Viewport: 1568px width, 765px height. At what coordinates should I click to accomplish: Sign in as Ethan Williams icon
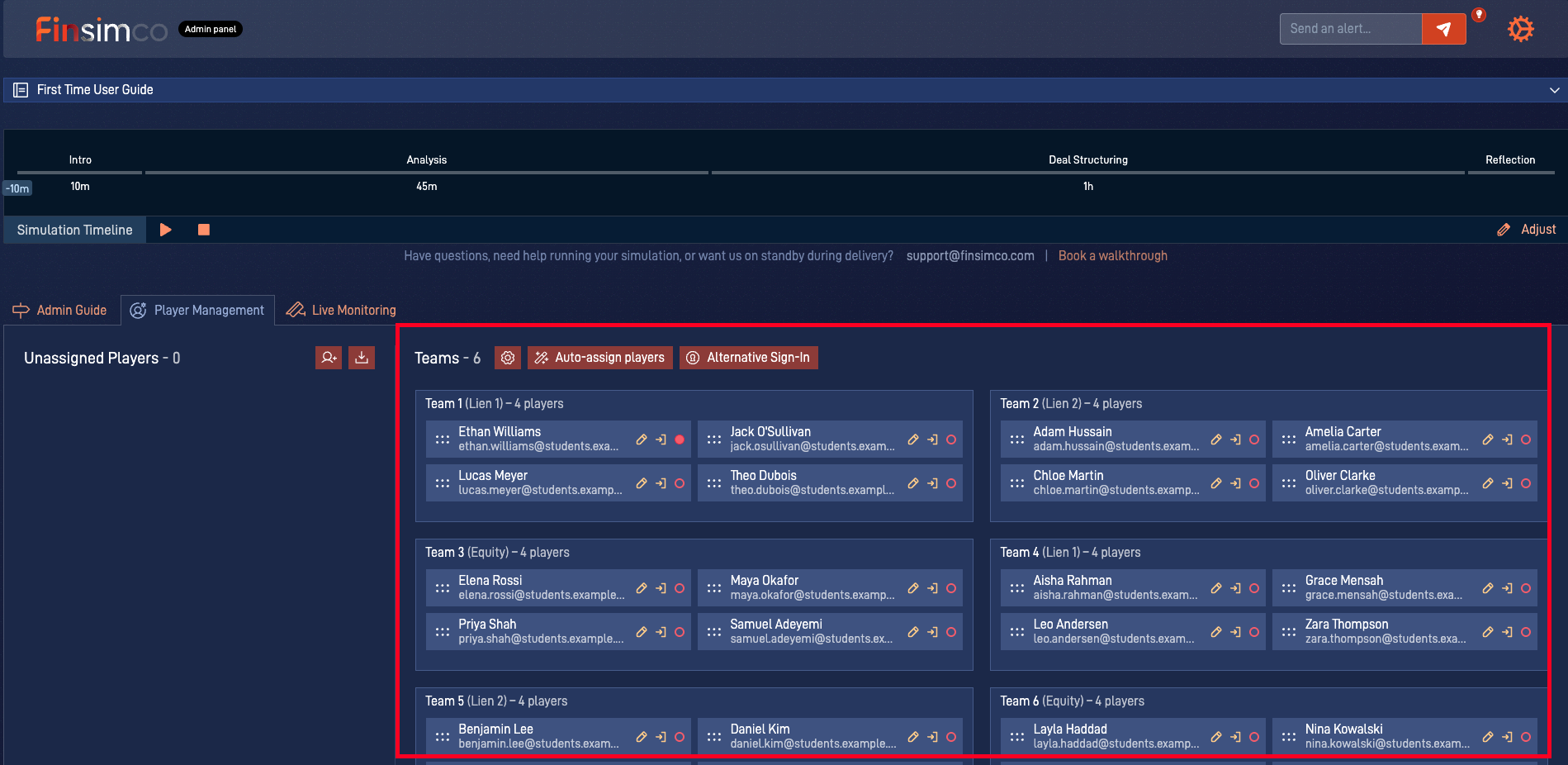tap(661, 440)
